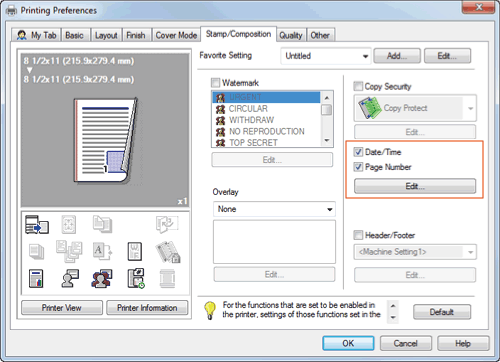This screenshot has height=362, width=500.
Task: Open the Copy Protect dropdown
Action: pos(415,108)
